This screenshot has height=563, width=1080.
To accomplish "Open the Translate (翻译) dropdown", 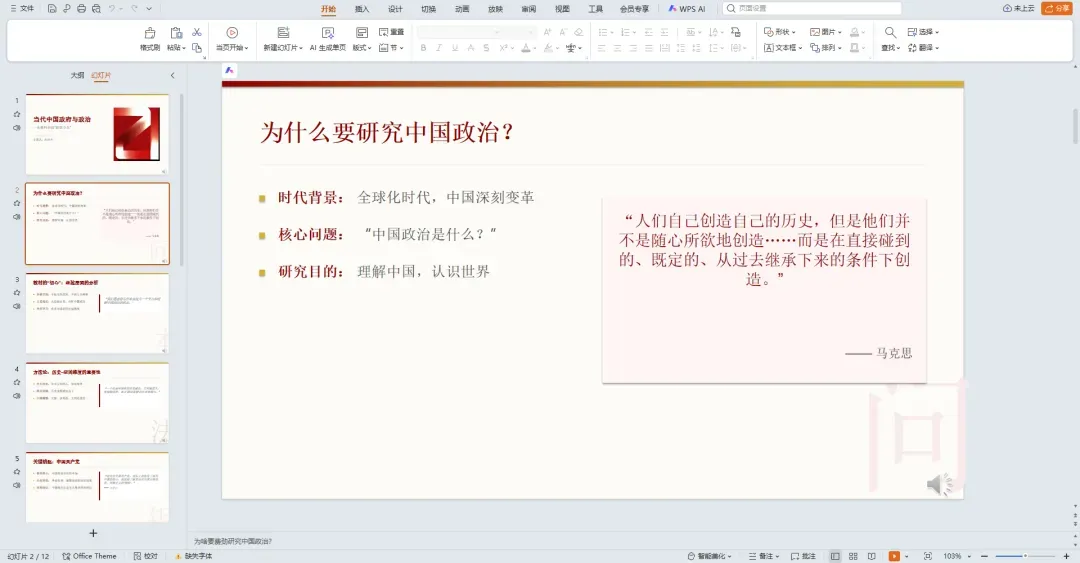I will coord(923,48).
